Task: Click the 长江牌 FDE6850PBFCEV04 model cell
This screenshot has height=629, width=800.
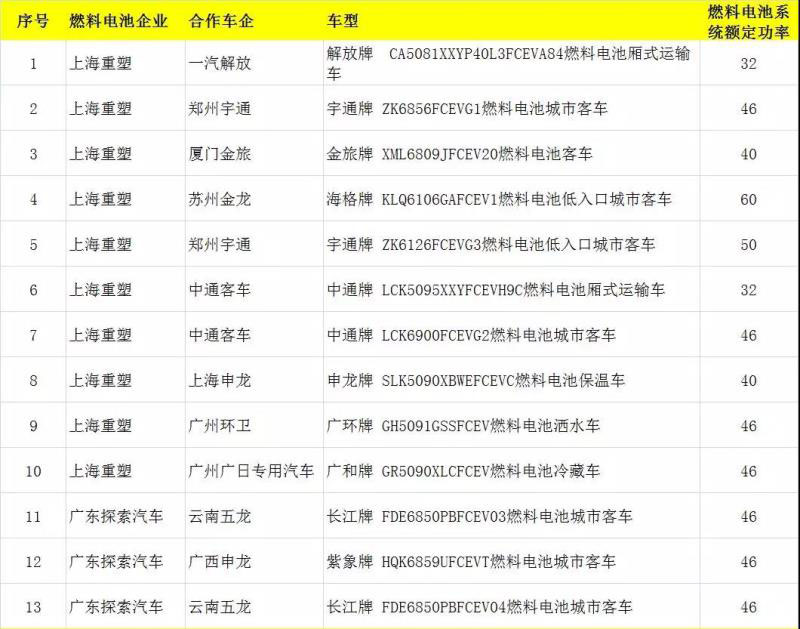Action: tap(479, 606)
